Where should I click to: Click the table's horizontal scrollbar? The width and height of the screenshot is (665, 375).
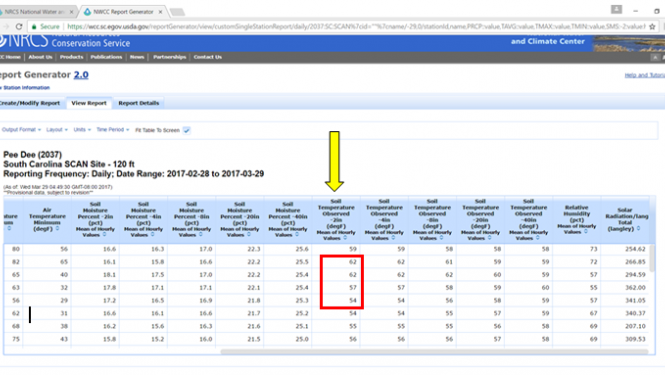pos(434,352)
